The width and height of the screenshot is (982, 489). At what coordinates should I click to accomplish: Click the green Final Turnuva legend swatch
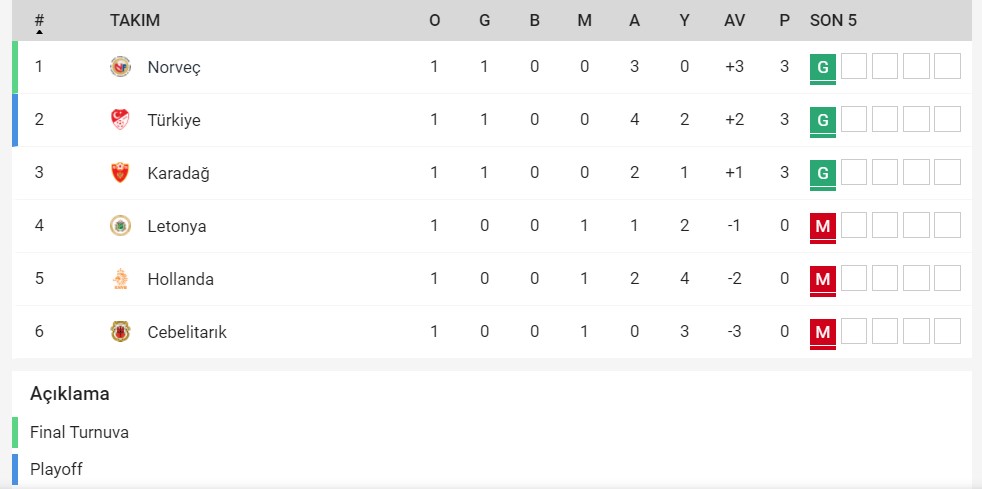[x=16, y=433]
